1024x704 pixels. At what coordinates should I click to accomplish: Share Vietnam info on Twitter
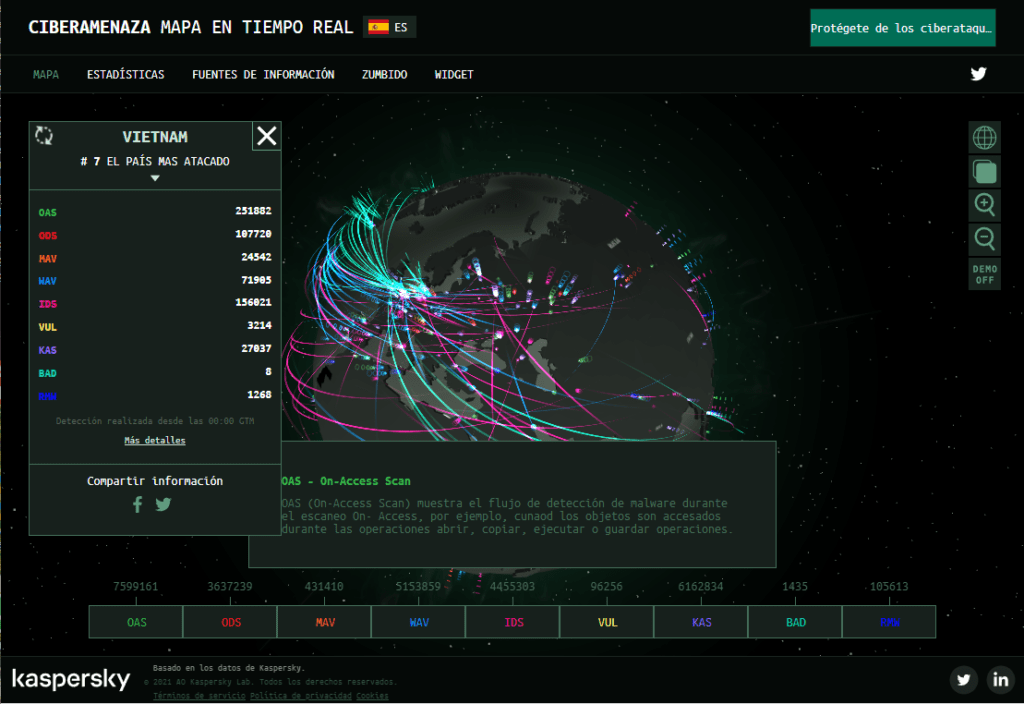pyautogui.click(x=163, y=505)
